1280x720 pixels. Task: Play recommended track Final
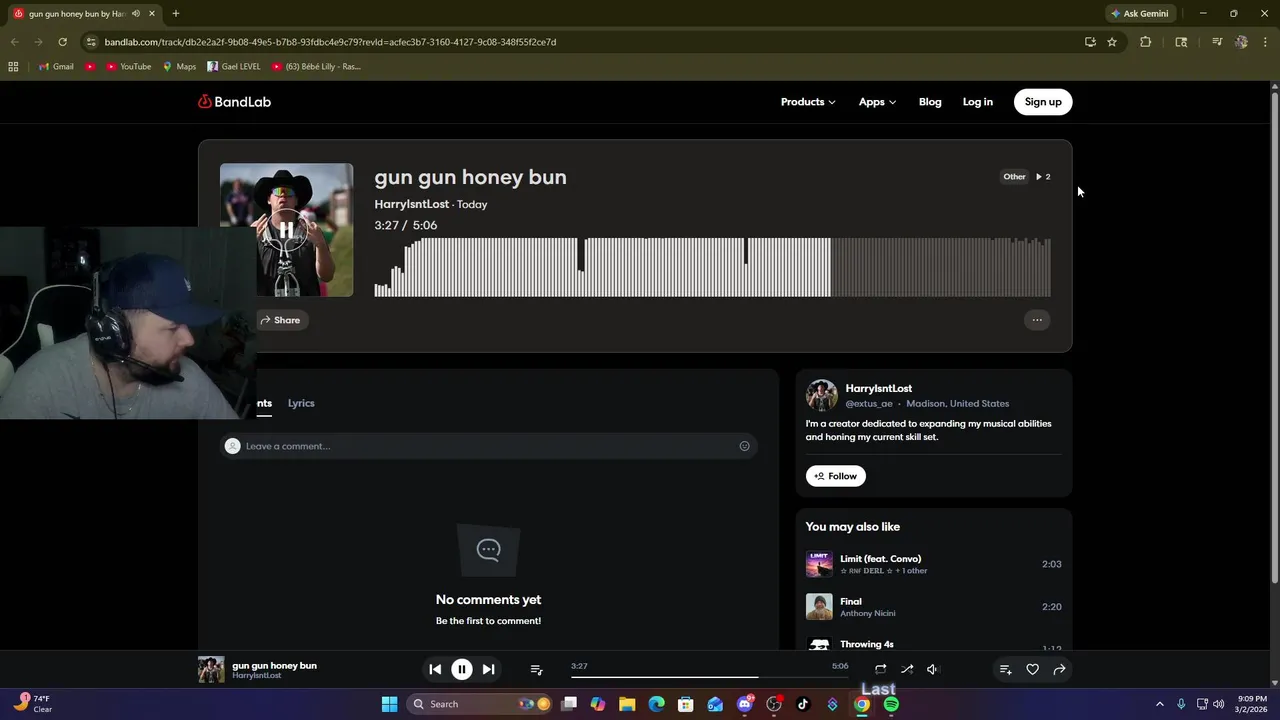point(851,602)
